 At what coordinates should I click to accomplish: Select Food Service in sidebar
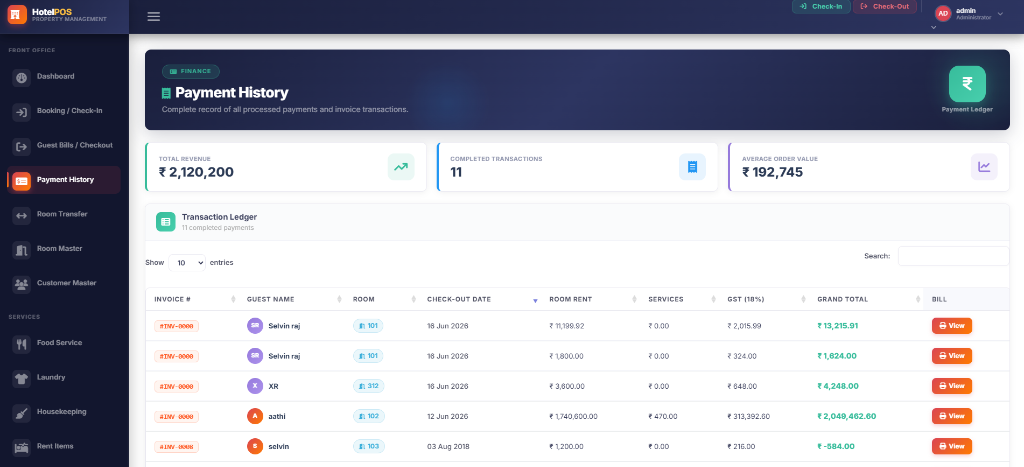click(x=64, y=344)
